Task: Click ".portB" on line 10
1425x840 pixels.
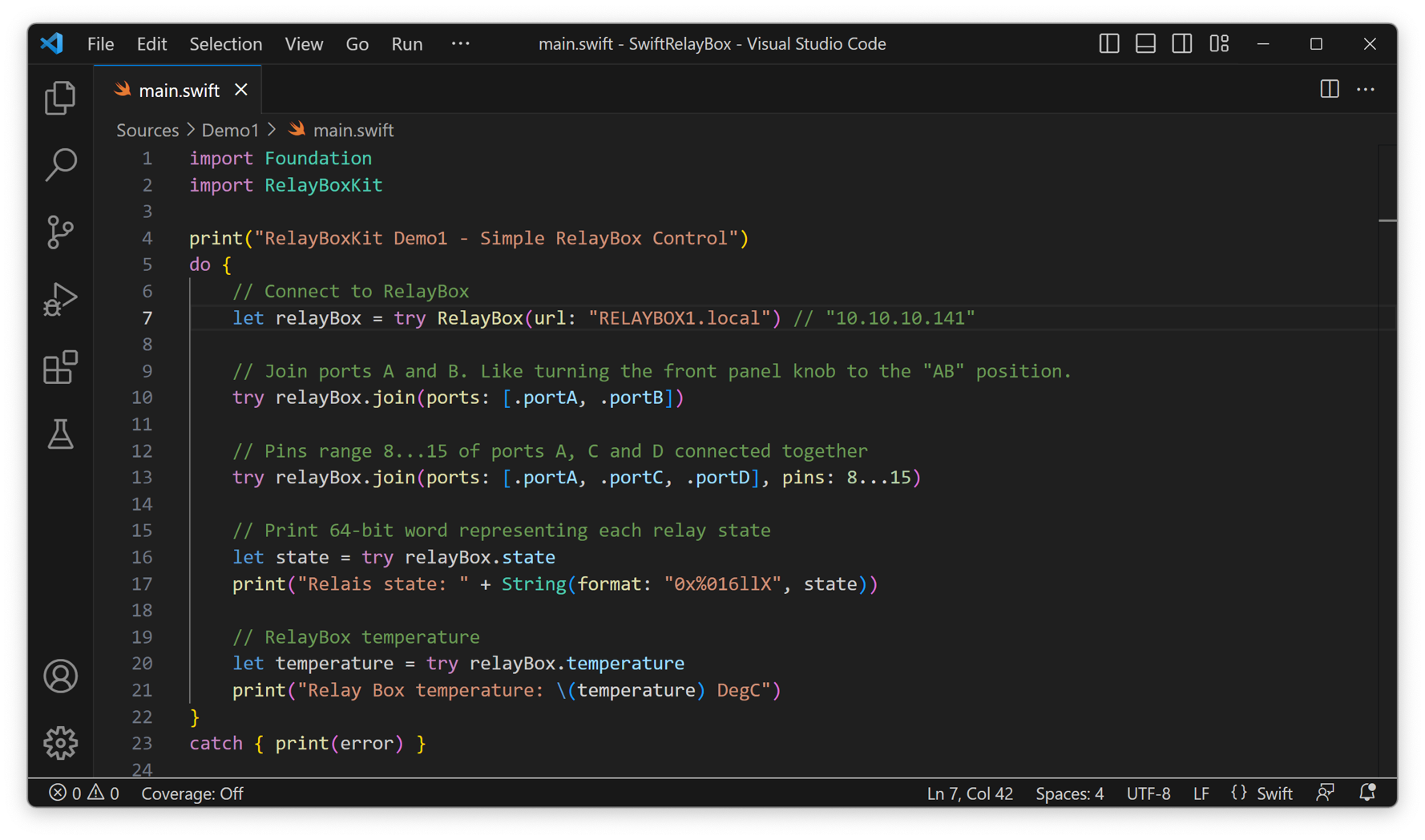Action: pos(632,398)
